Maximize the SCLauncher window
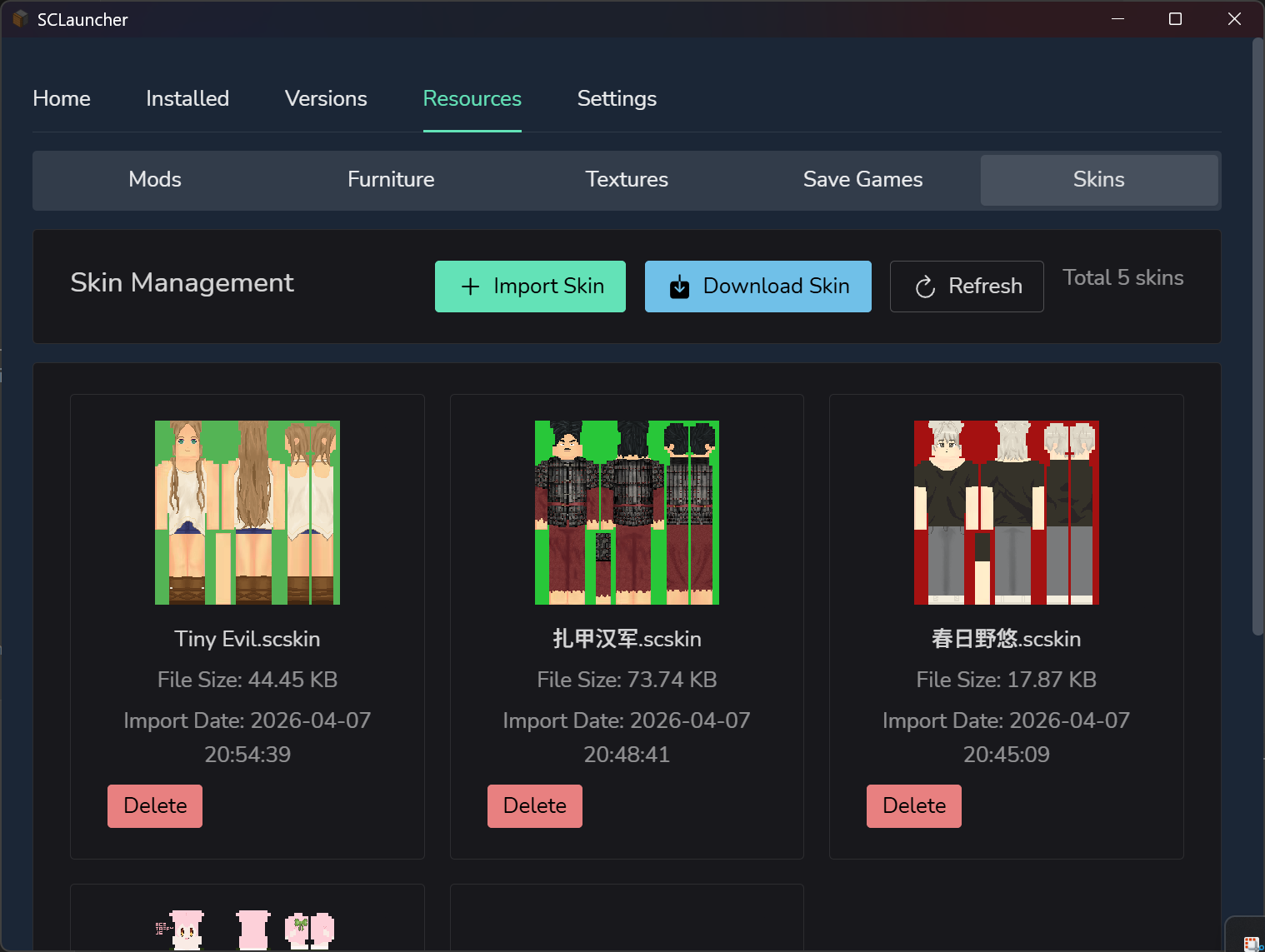Screen dimensions: 1265x952 [1175, 19]
